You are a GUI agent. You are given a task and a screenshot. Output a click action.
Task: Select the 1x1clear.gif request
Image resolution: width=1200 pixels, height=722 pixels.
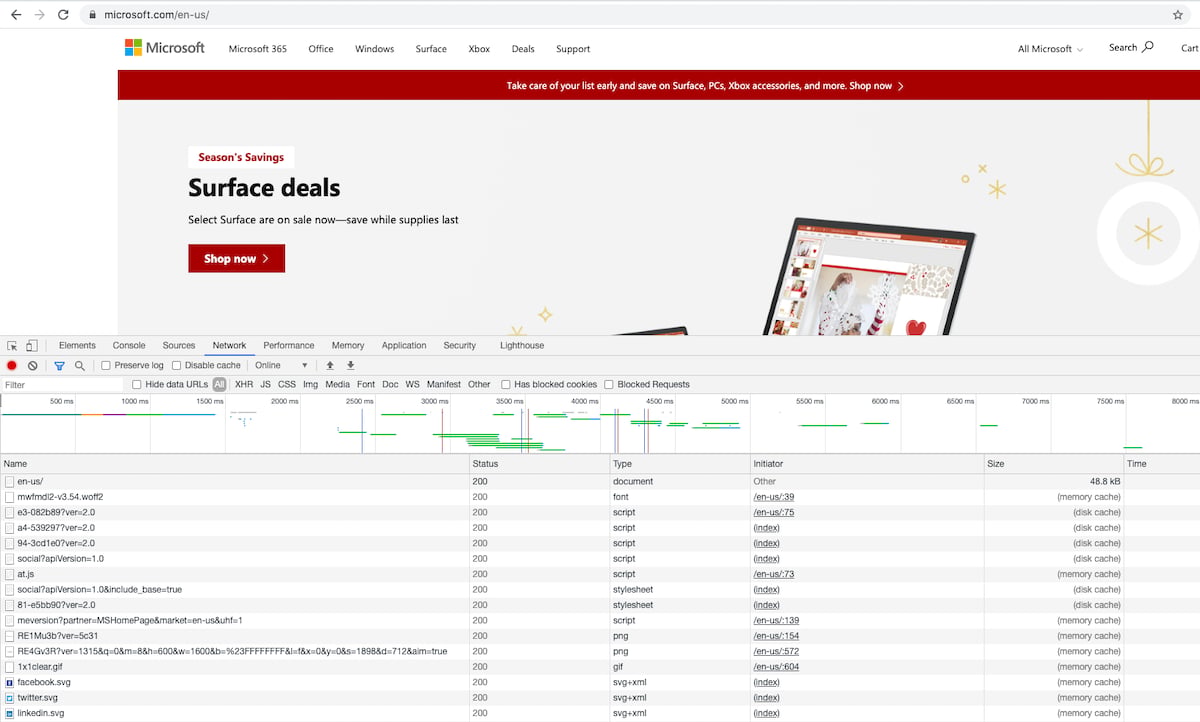[600, 667]
